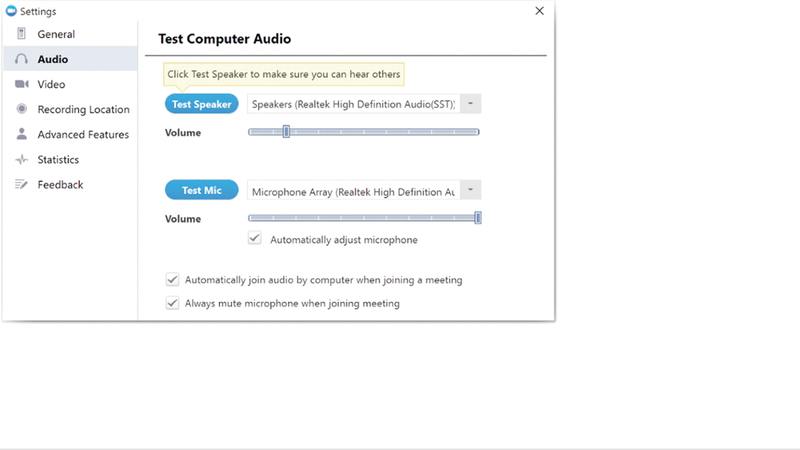Click the Audio headphones icon
The height and width of the screenshot is (450, 800).
coord(21,59)
